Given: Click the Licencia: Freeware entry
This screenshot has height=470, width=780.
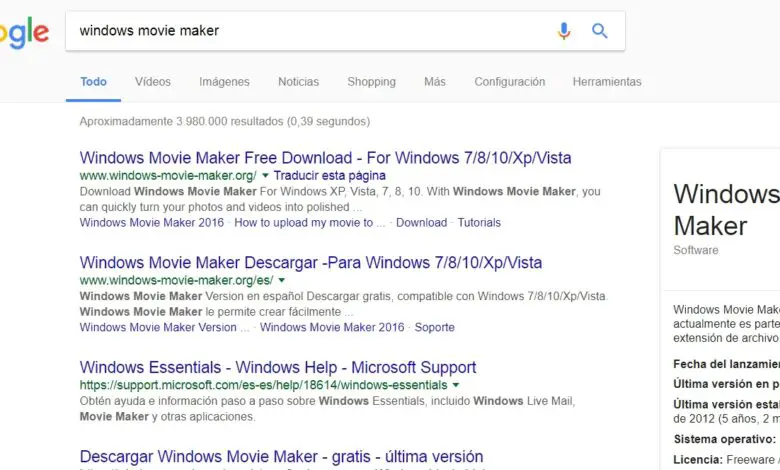Looking at the screenshot, I should click(726, 460).
